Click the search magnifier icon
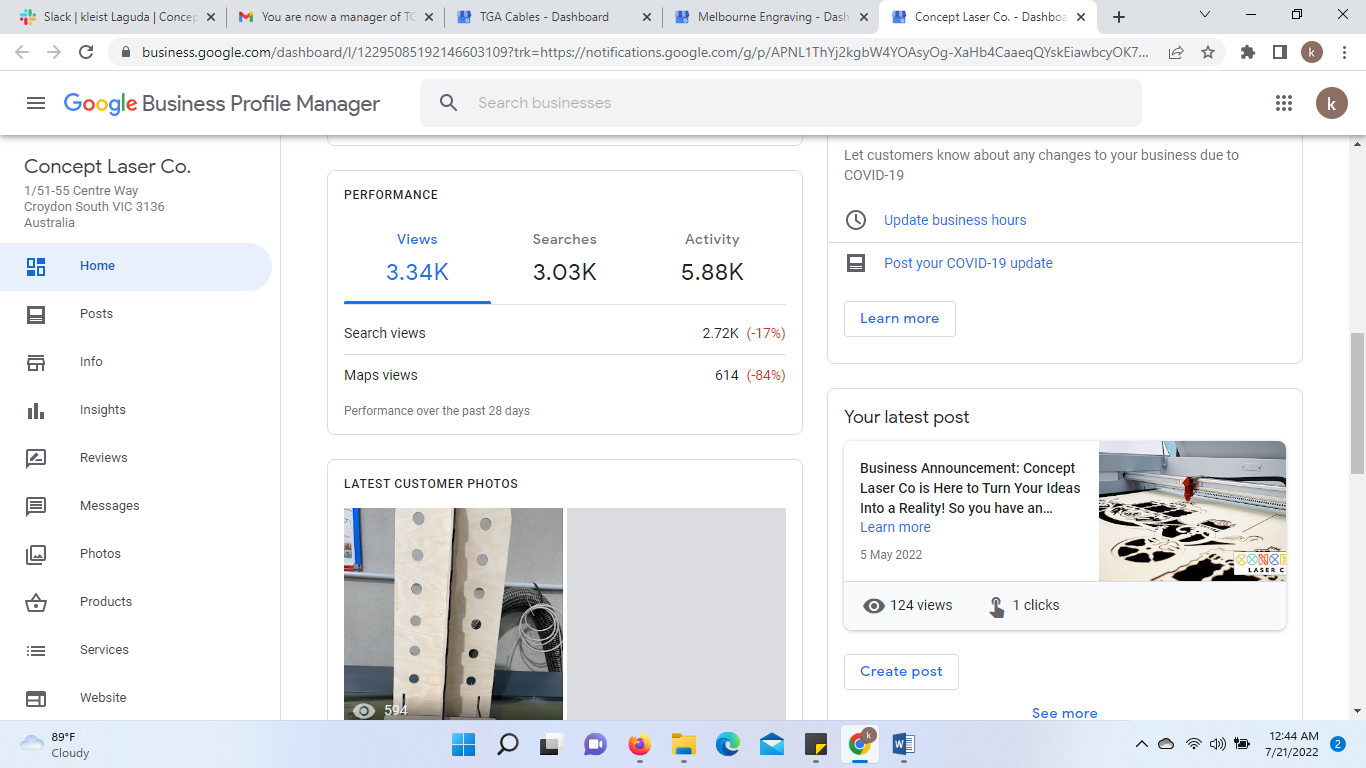Viewport: 1366px width, 768px height. point(449,103)
